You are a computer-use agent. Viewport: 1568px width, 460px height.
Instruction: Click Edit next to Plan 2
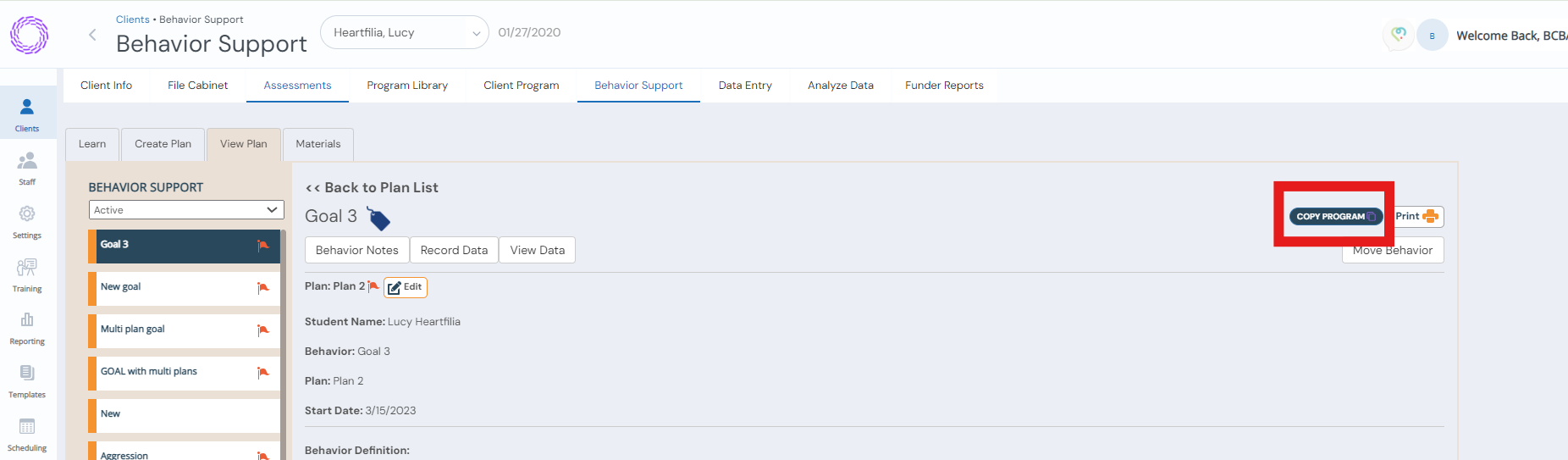[x=406, y=287]
